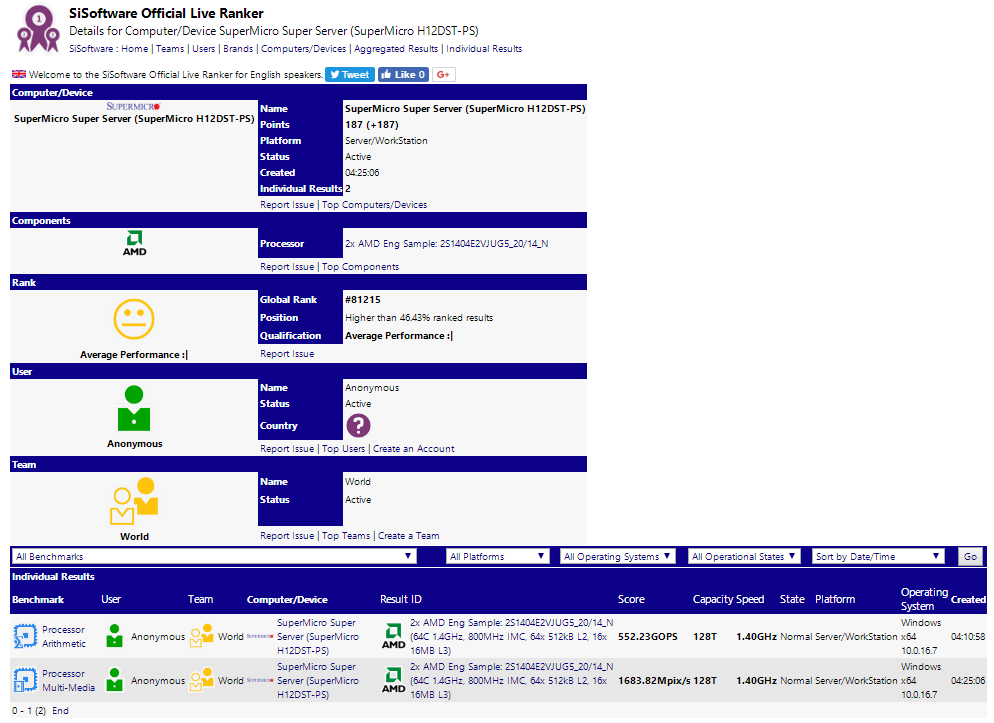The height and width of the screenshot is (723, 994).
Task: Click the Global Rank #81215 value
Action: (x=363, y=300)
